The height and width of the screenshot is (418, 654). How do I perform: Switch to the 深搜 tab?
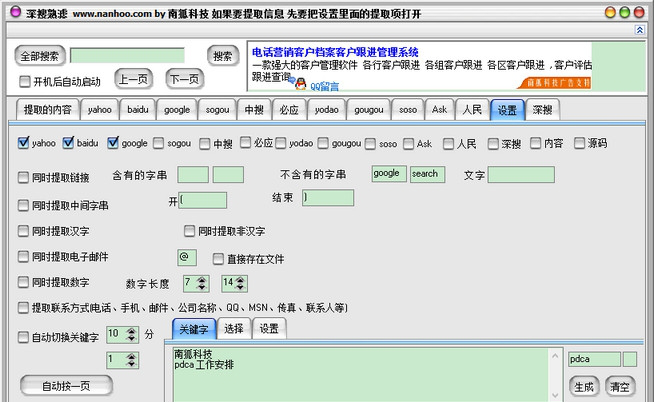542,110
